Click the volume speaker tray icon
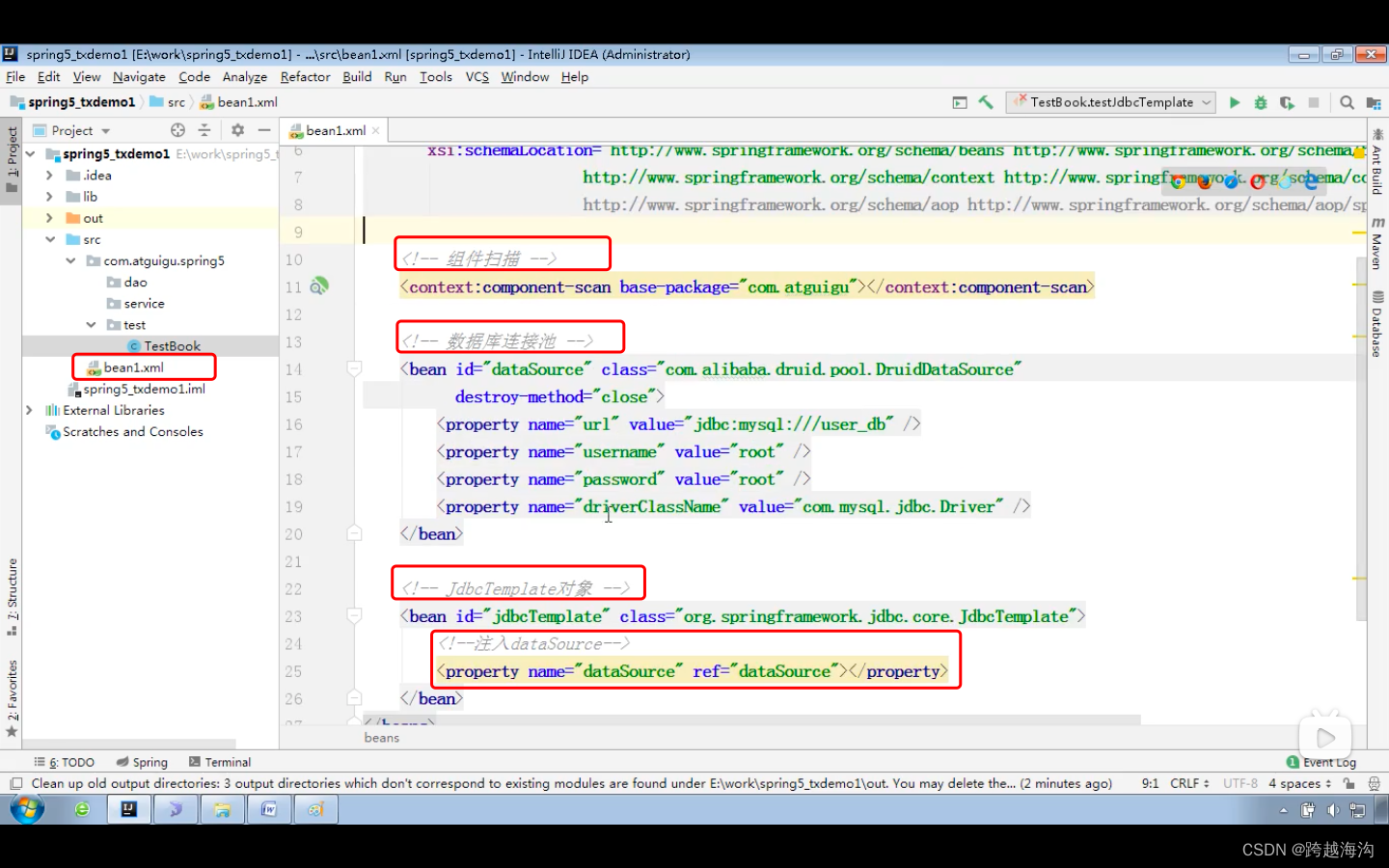This screenshot has width=1389, height=868. point(1333,810)
